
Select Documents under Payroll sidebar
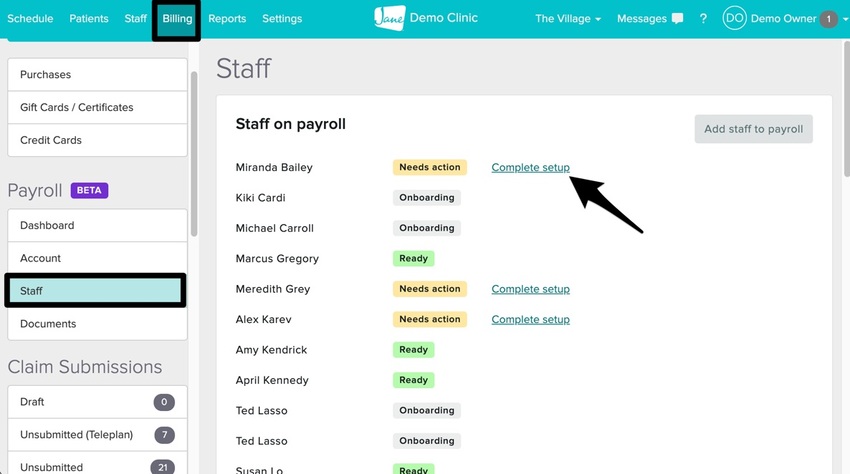click(x=97, y=324)
